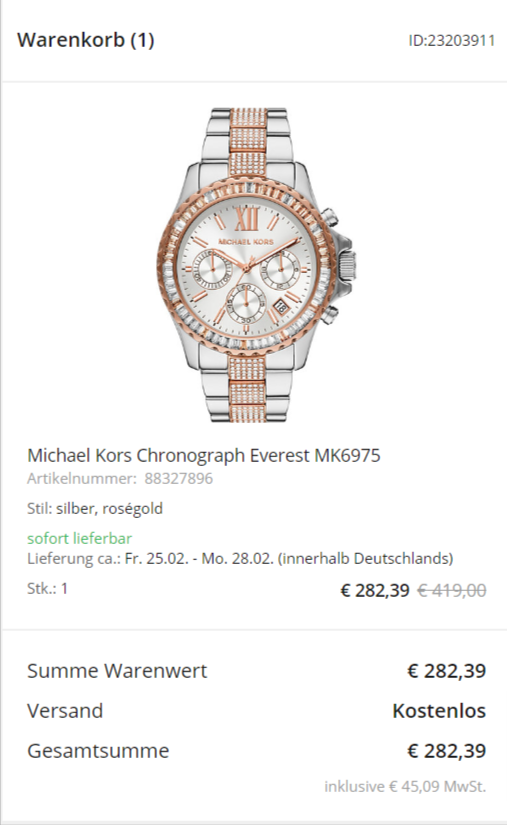The width and height of the screenshot is (507, 825).
Task: Click the Summe Warenwert label
Action: click(x=117, y=671)
